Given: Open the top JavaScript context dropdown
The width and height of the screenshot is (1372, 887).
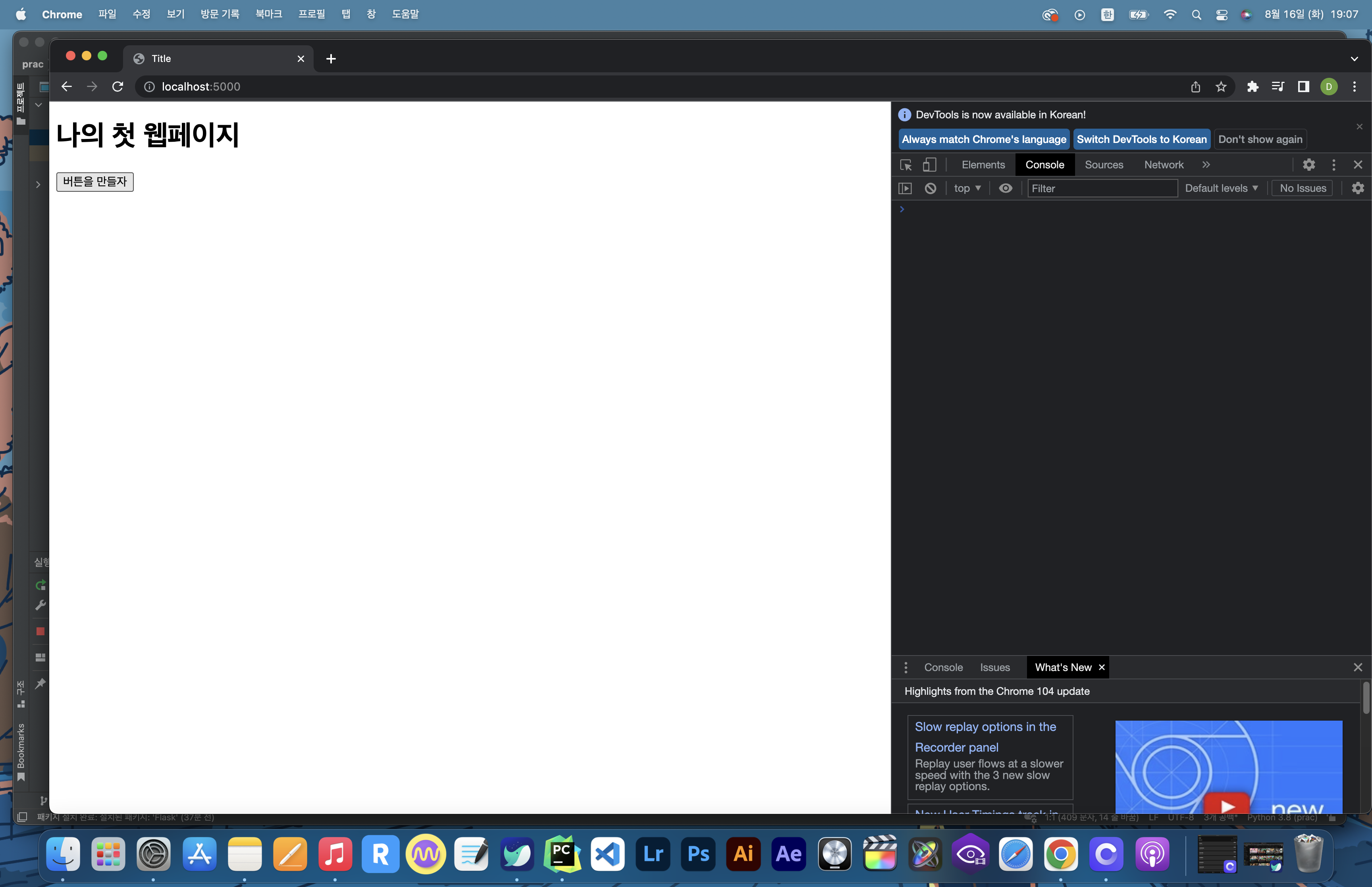Looking at the screenshot, I should coord(967,188).
